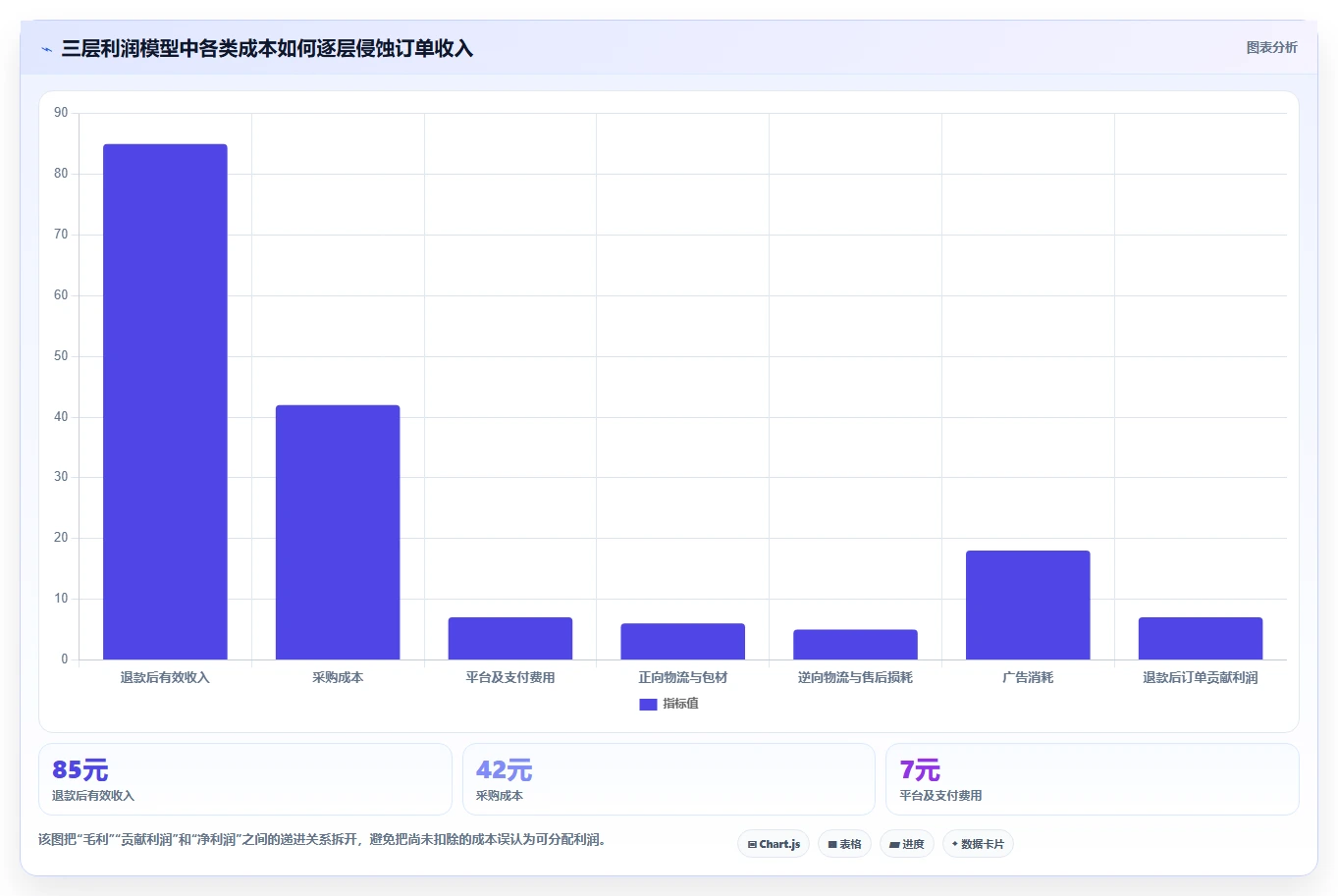Click the chart title 三层利润模型 heading
Image resolution: width=1338 pixels, height=896 pixels.
267,48
